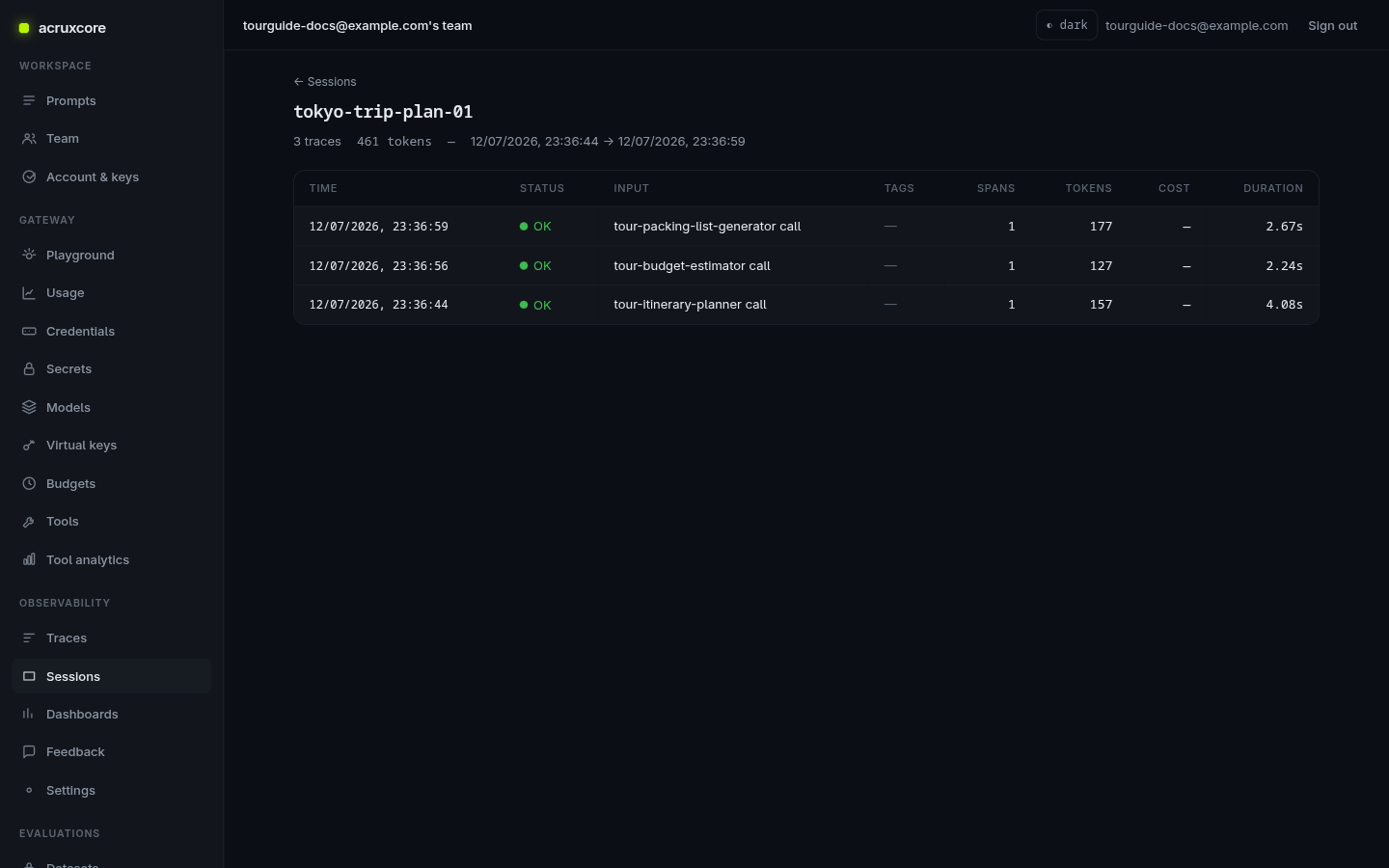The width and height of the screenshot is (1389, 868).
Task: Click the COST column header
Action: click(1174, 189)
